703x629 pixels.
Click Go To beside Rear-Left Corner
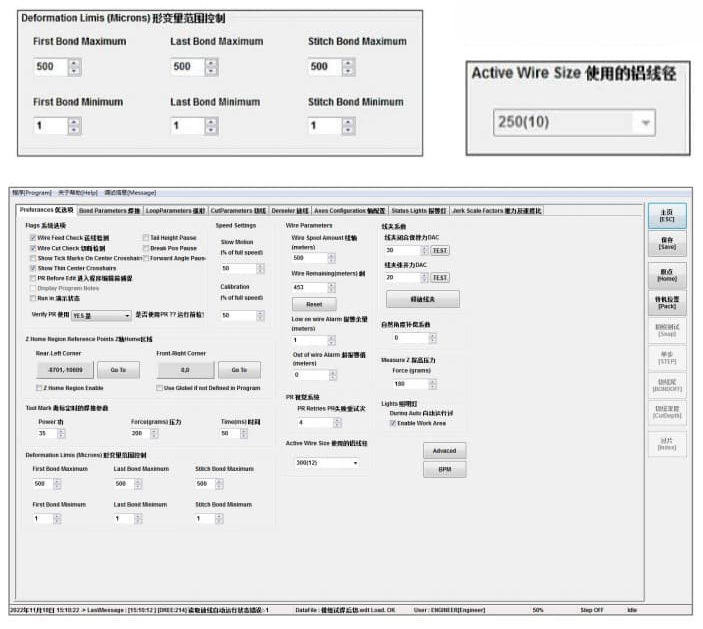(x=118, y=370)
